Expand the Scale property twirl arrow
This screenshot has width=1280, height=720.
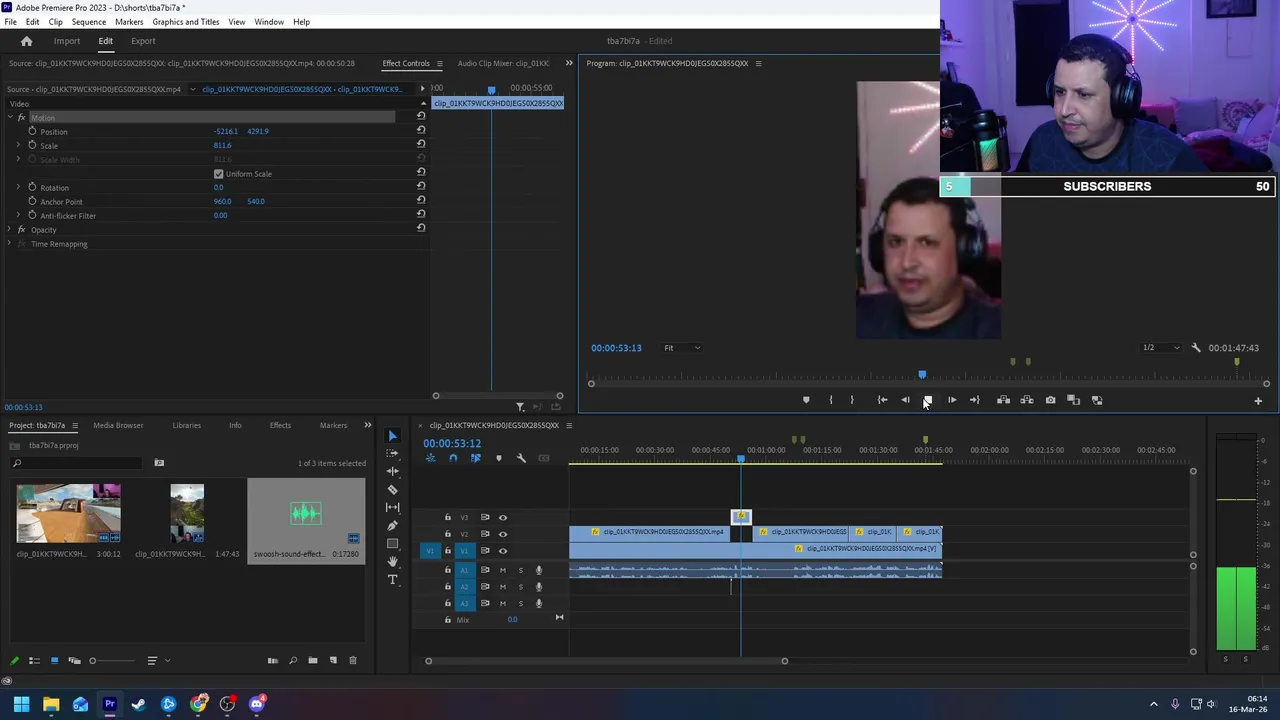click(18, 146)
